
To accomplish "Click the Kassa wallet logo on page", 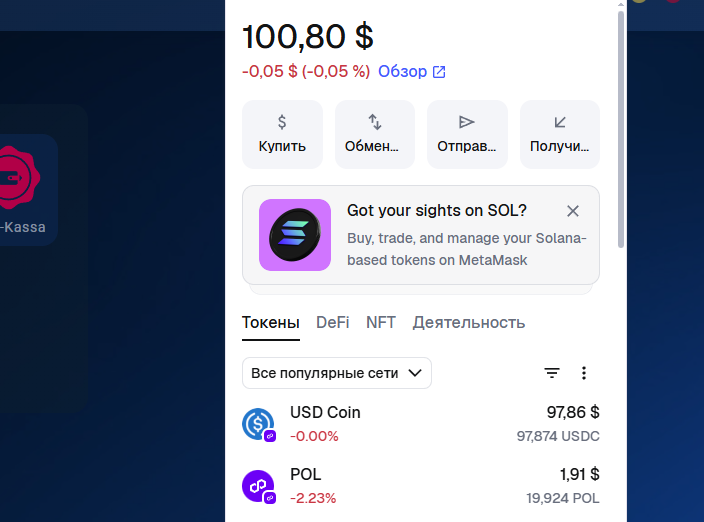I will pos(18,178).
